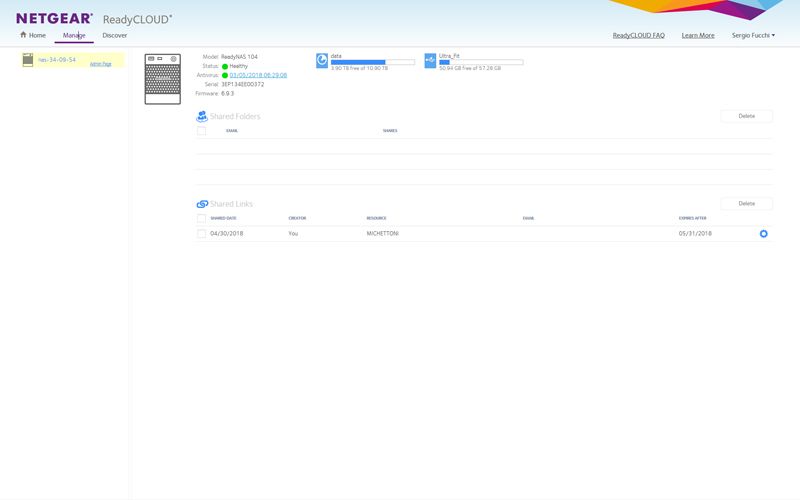This screenshot has height=500, width=800.
Task: Click the data volume disk icon
Action: [x=322, y=61]
